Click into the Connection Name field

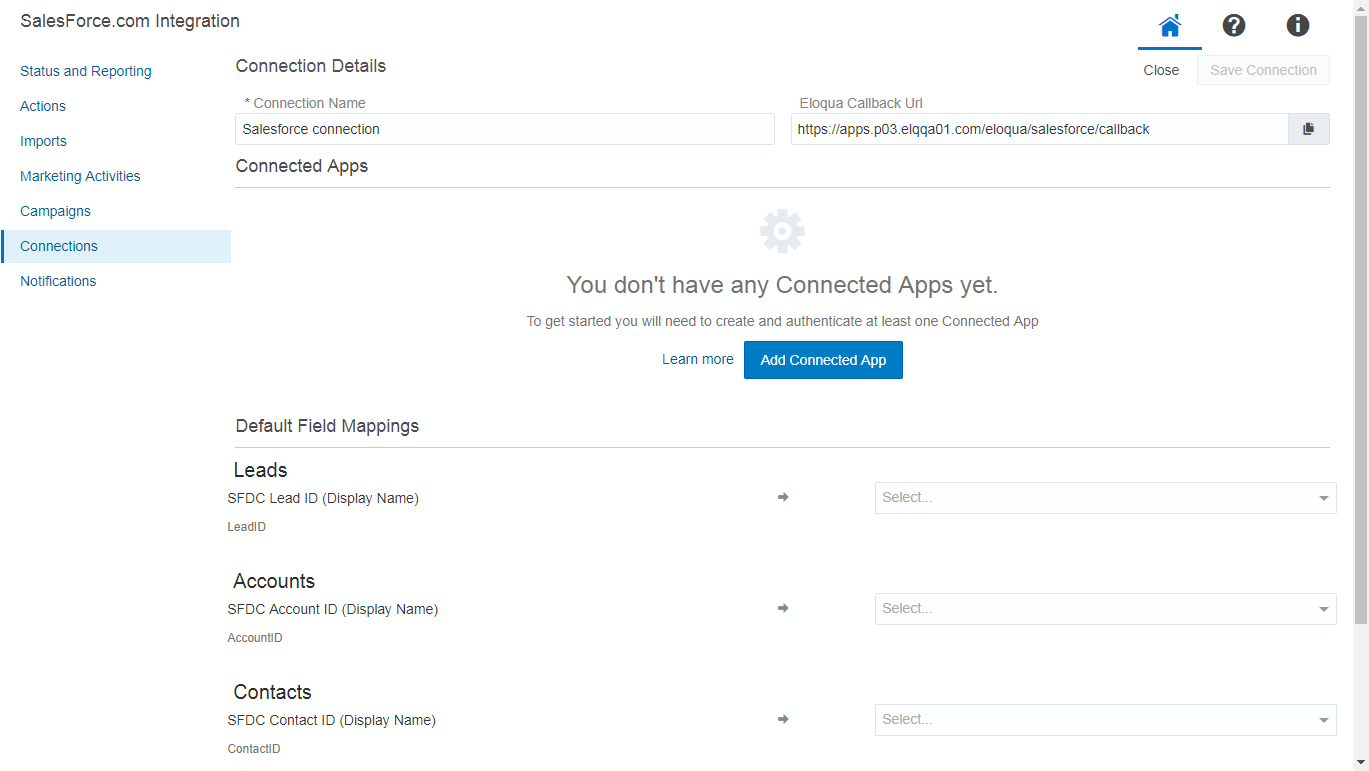(x=505, y=129)
